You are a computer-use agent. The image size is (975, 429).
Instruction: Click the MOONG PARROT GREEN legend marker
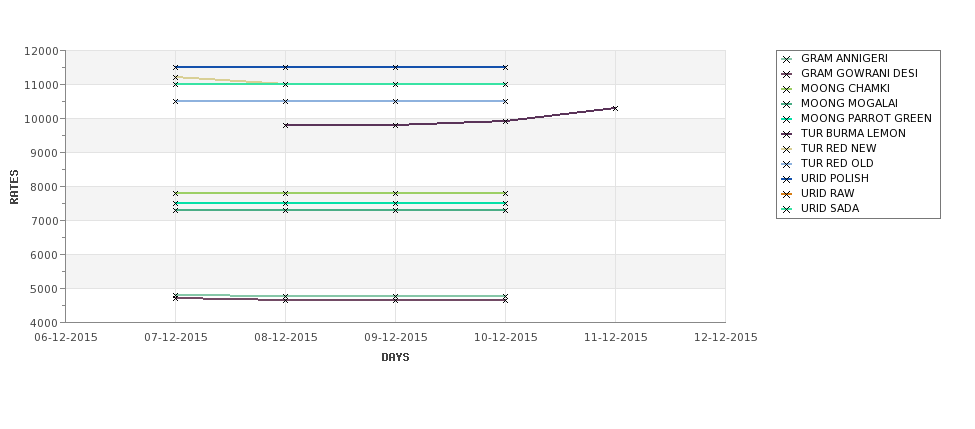coord(787,119)
